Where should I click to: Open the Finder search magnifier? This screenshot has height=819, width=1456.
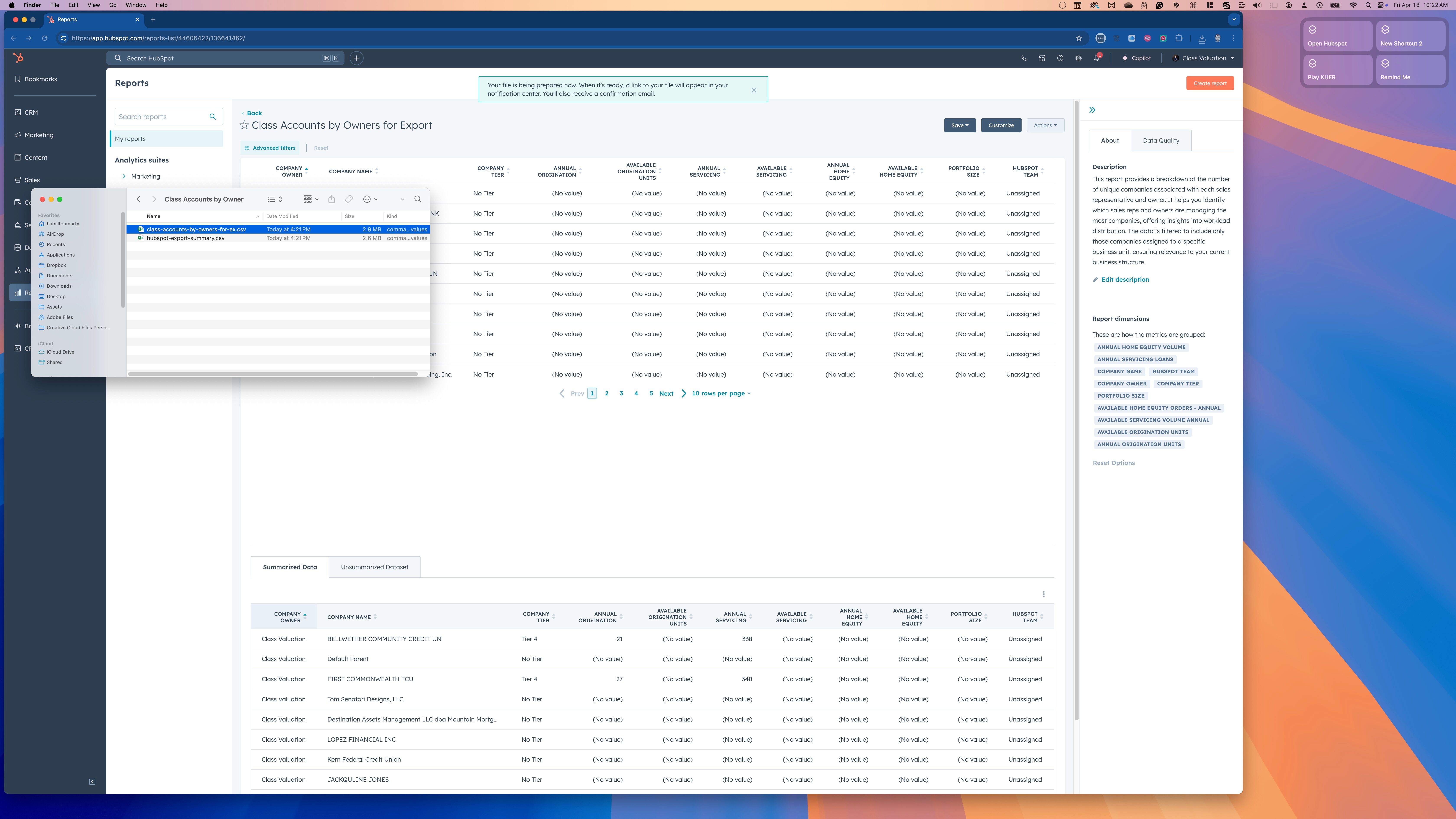pyautogui.click(x=418, y=199)
